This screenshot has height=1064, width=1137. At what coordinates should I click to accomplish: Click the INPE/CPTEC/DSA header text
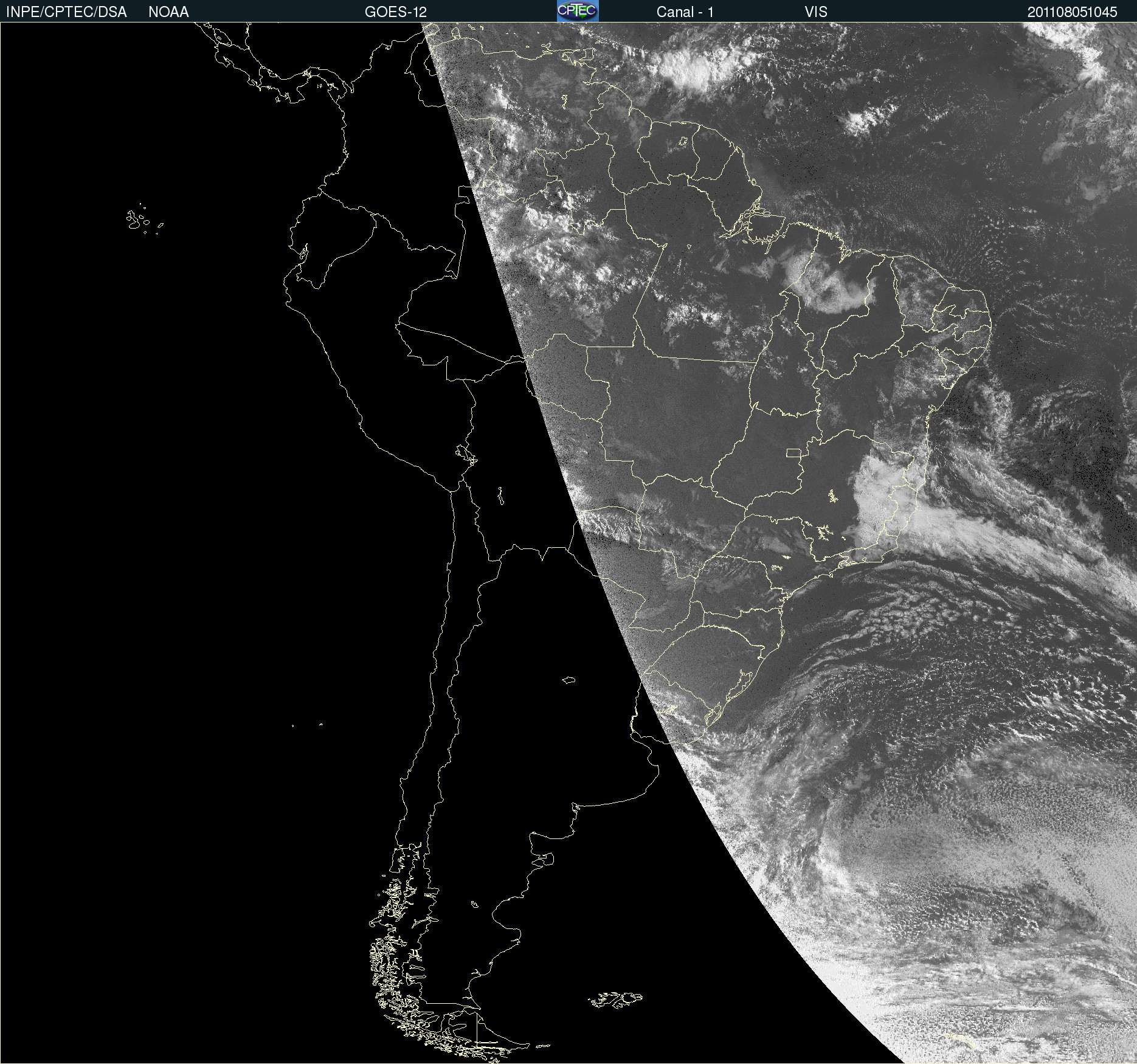pyautogui.click(x=66, y=12)
